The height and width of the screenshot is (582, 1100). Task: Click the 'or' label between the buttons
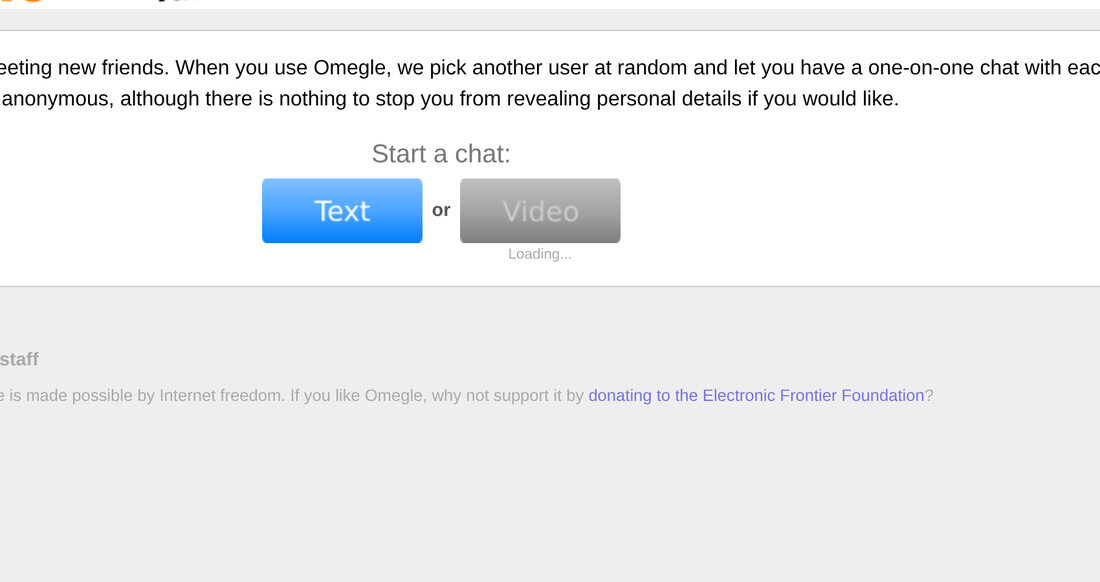[441, 210]
